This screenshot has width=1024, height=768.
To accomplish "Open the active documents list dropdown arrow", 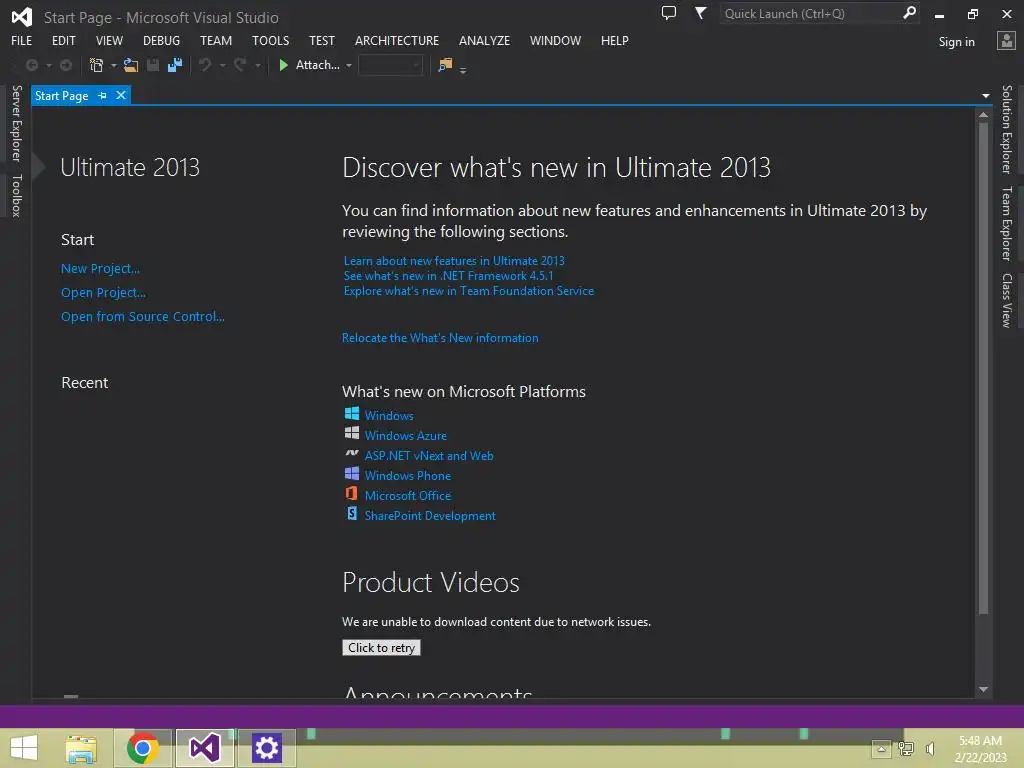I will (x=985, y=96).
